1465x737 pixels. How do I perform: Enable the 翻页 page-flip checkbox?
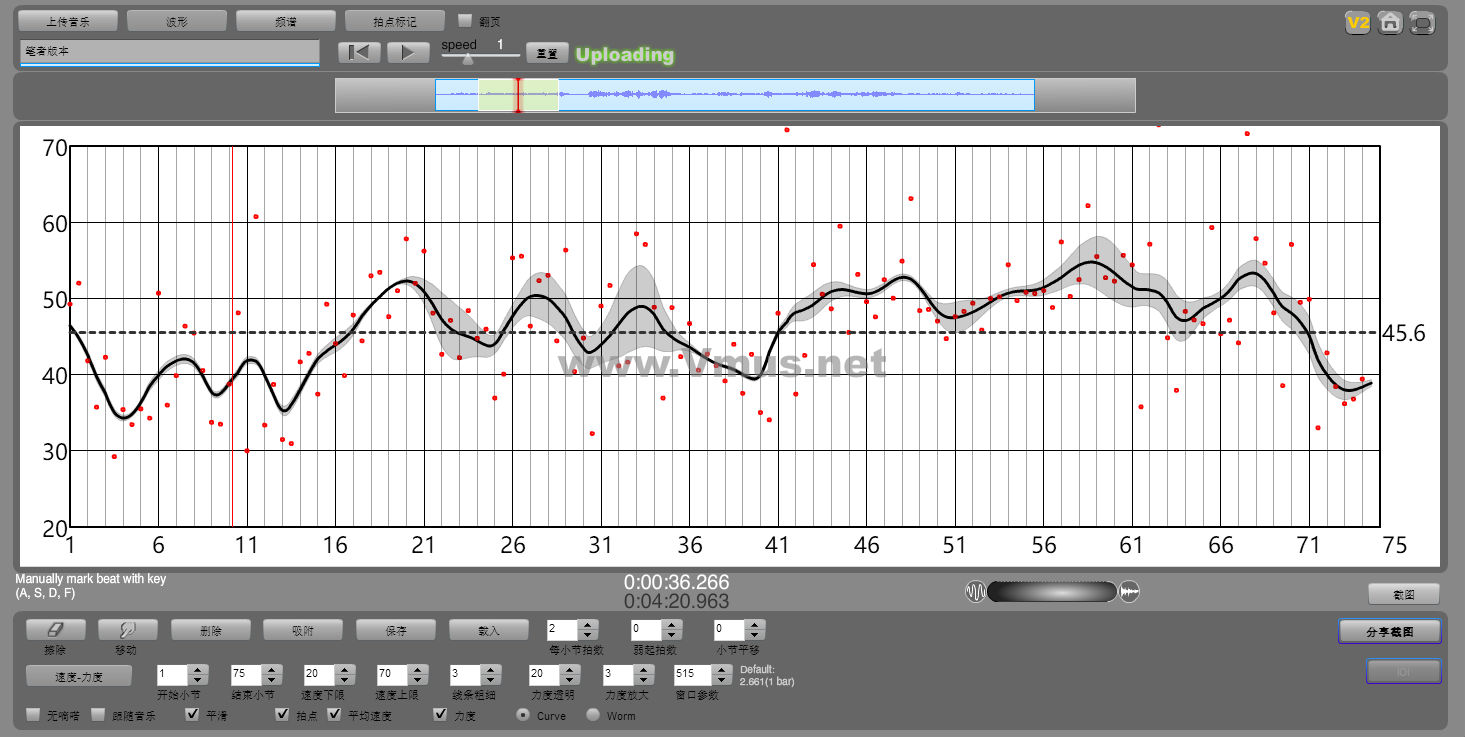point(465,20)
